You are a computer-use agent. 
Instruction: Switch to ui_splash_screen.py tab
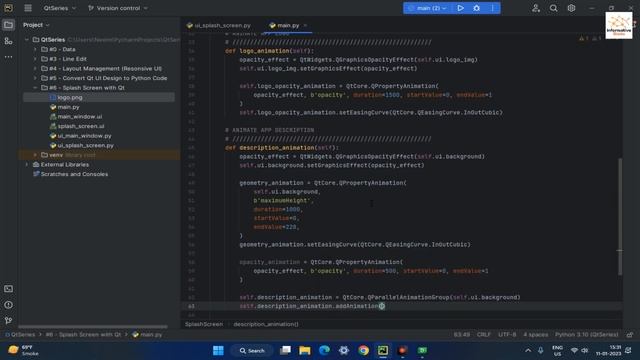coord(219,25)
